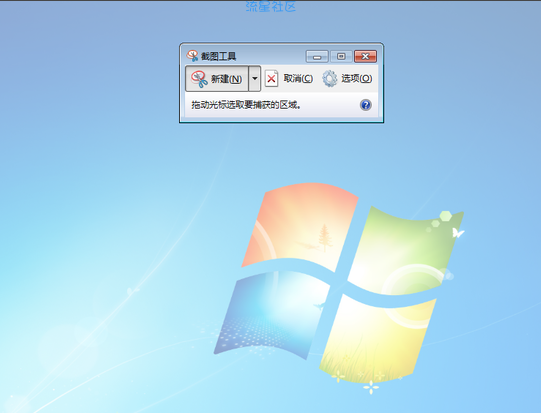
Task: Maximize the 截图工具 window
Action: (341, 56)
